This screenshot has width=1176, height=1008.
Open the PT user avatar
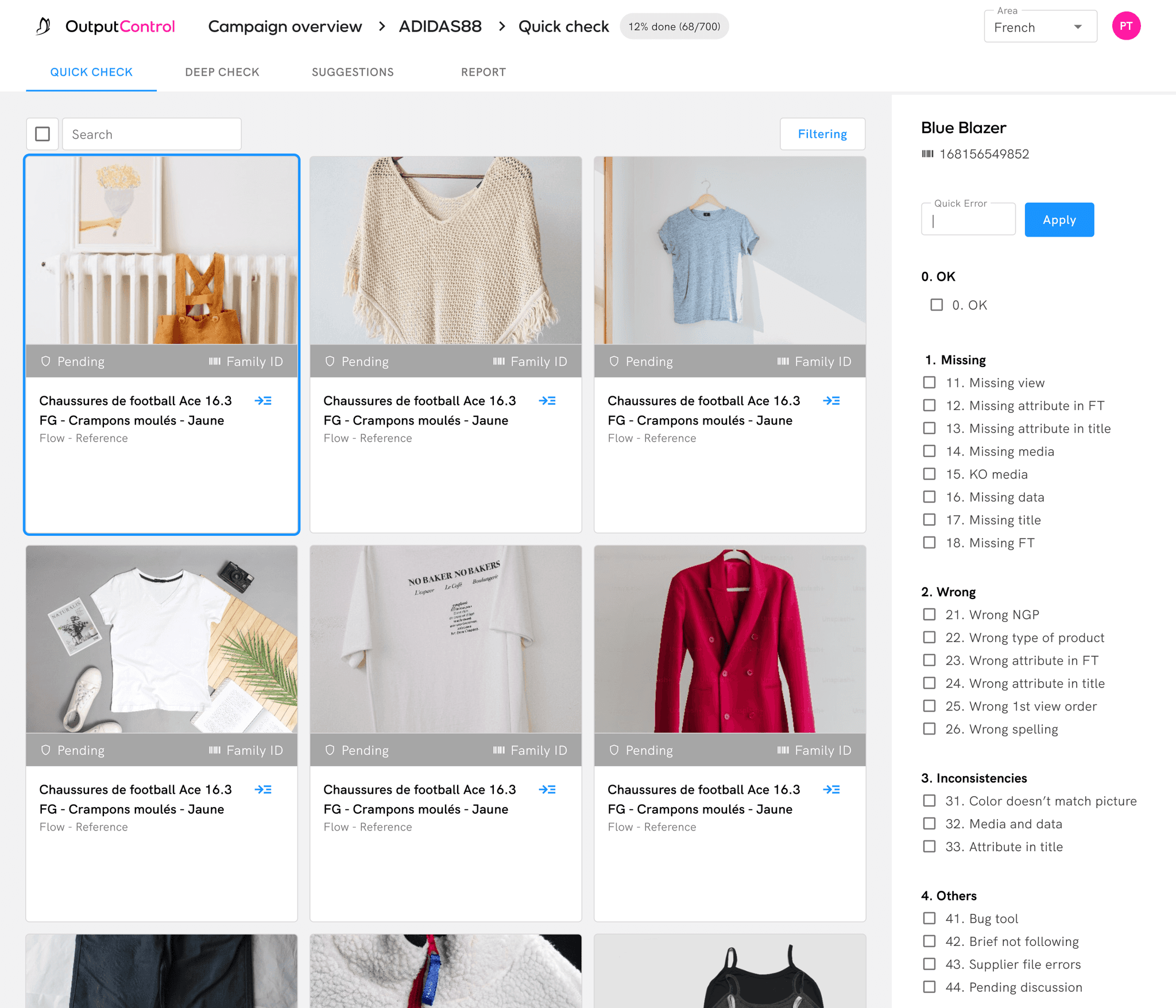tap(1125, 26)
